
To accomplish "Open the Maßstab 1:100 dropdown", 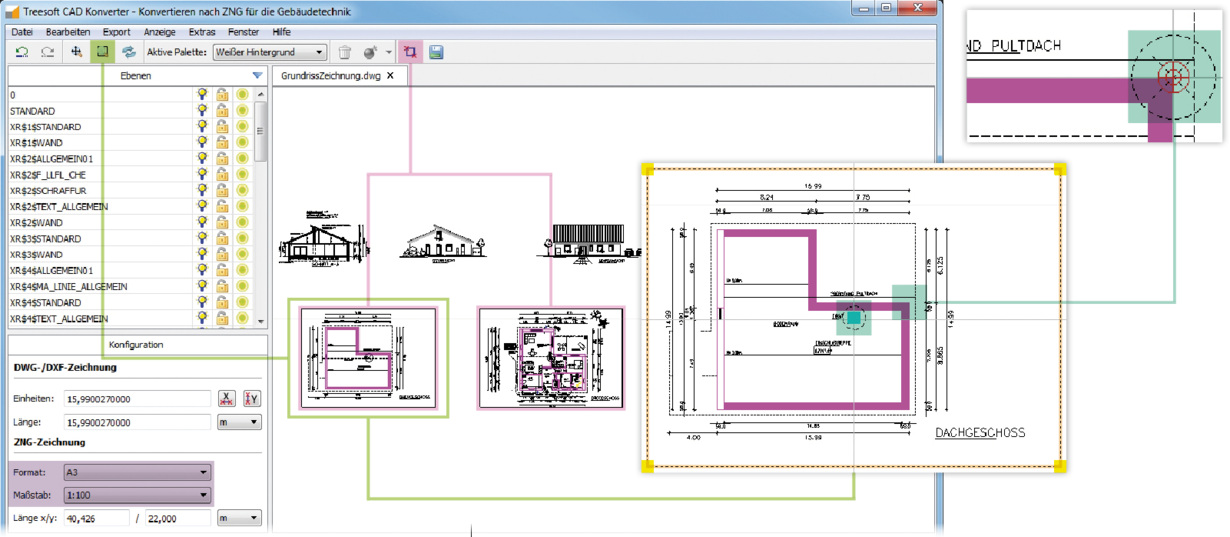I will point(135,495).
